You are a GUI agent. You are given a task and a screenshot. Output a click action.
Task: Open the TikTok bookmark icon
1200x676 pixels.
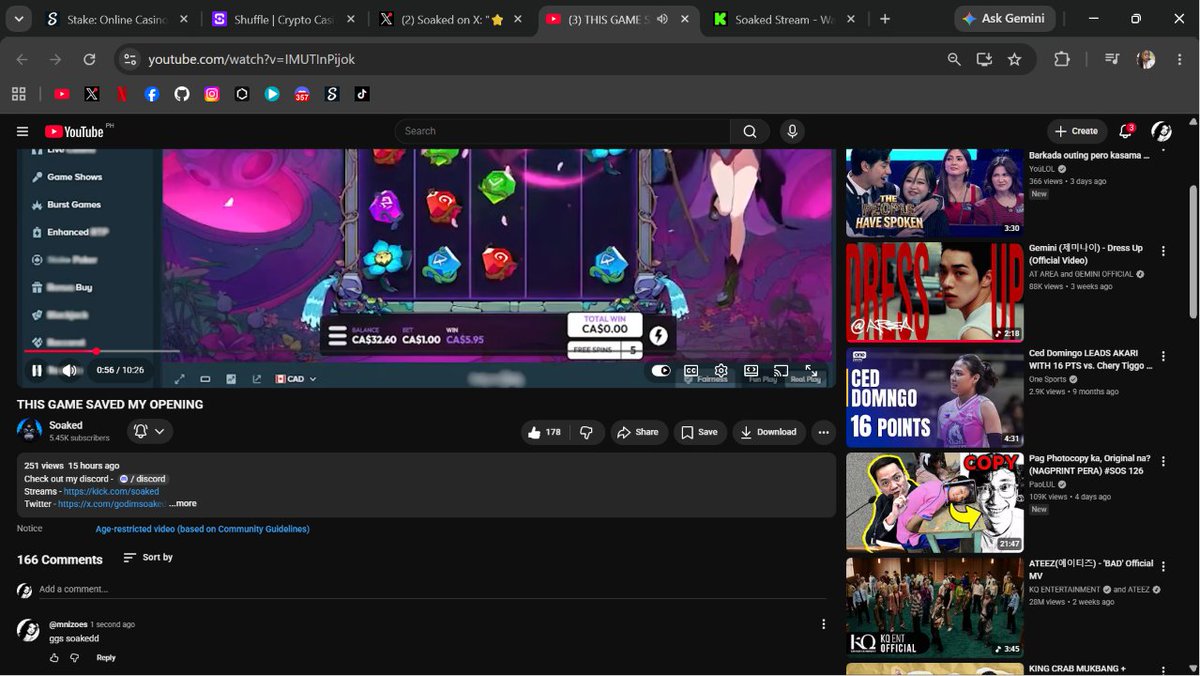pos(362,94)
